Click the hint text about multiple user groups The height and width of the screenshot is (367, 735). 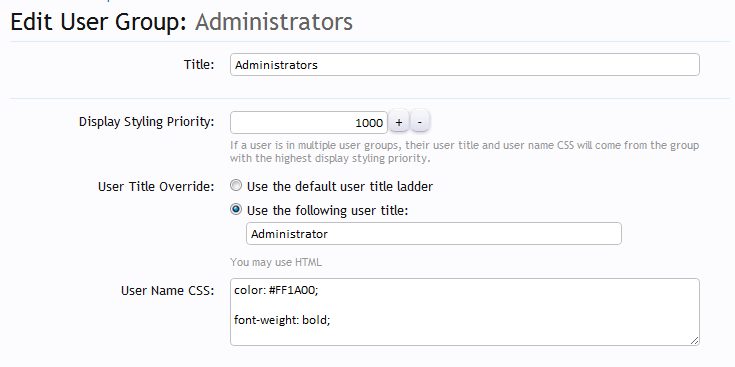point(465,151)
